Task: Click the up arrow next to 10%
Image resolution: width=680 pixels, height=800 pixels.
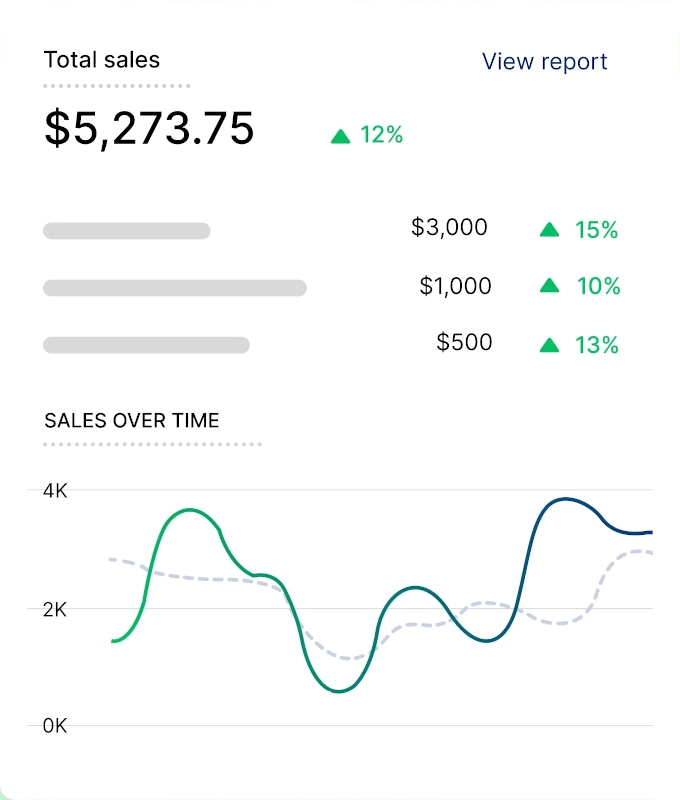Action: tap(549, 286)
